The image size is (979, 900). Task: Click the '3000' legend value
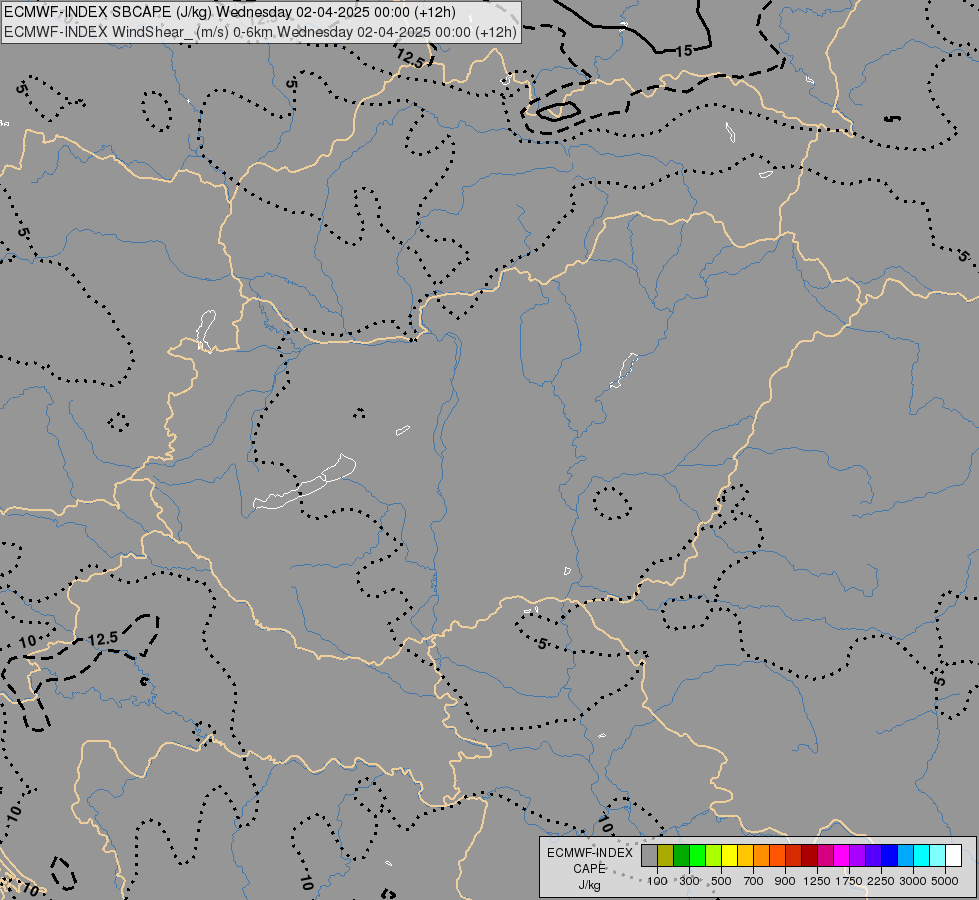pyautogui.click(x=913, y=881)
